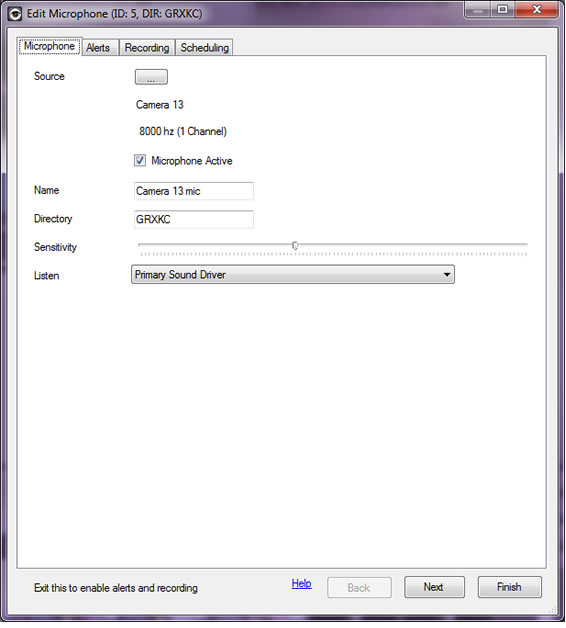Viewport: 566px width, 628px height.
Task: Minimize the Edit Microphone window
Action: (x=477, y=10)
